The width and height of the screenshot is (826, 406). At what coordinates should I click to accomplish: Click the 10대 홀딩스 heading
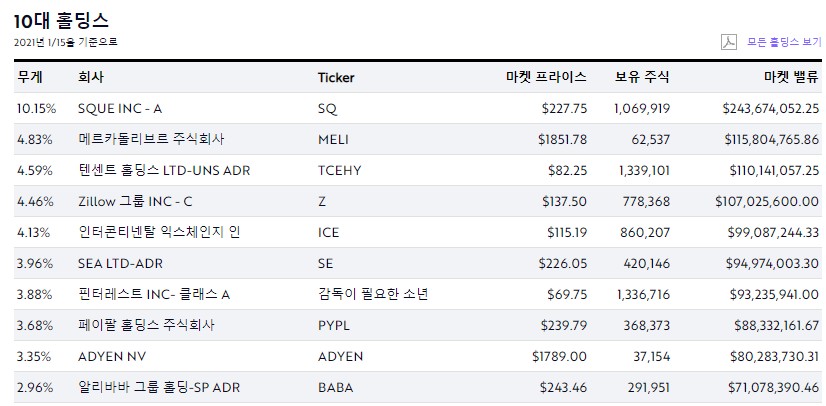pyautogui.click(x=61, y=21)
